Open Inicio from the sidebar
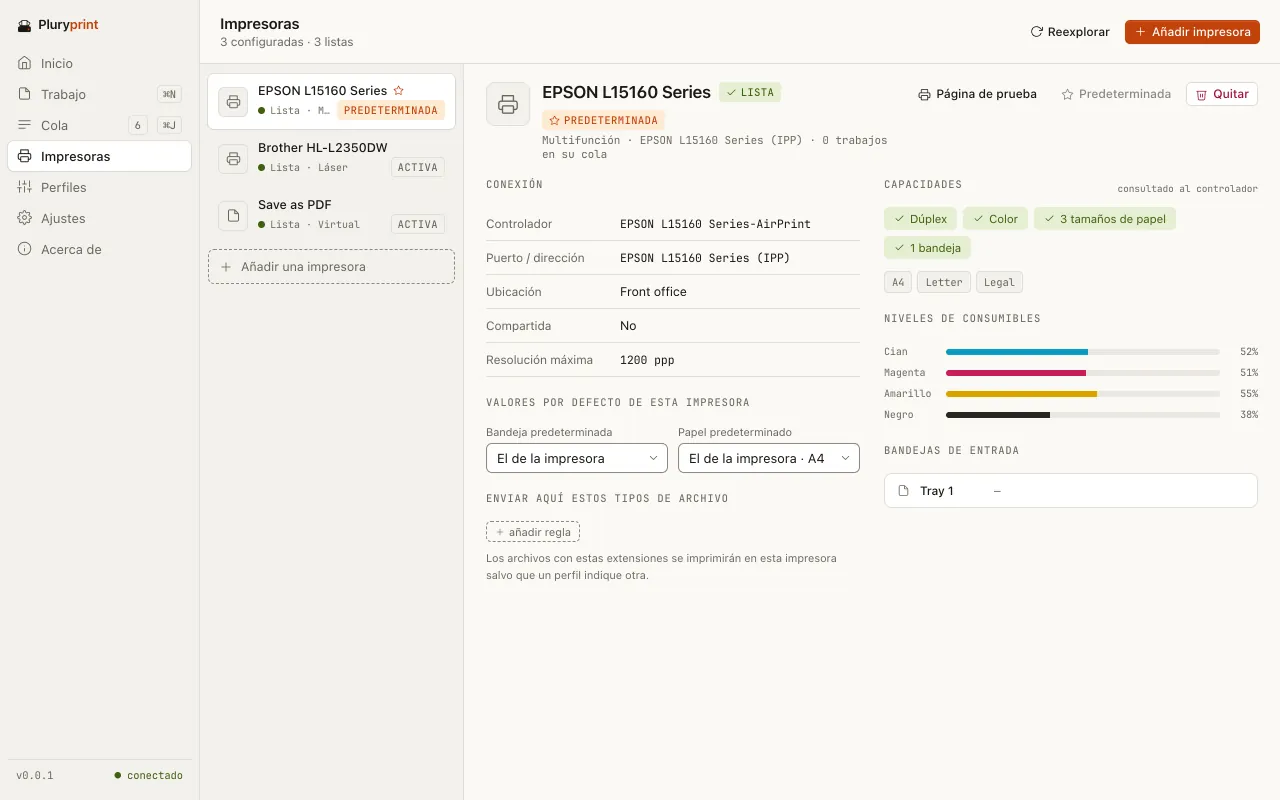This screenshot has height=800, width=1280. click(x=99, y=63)
